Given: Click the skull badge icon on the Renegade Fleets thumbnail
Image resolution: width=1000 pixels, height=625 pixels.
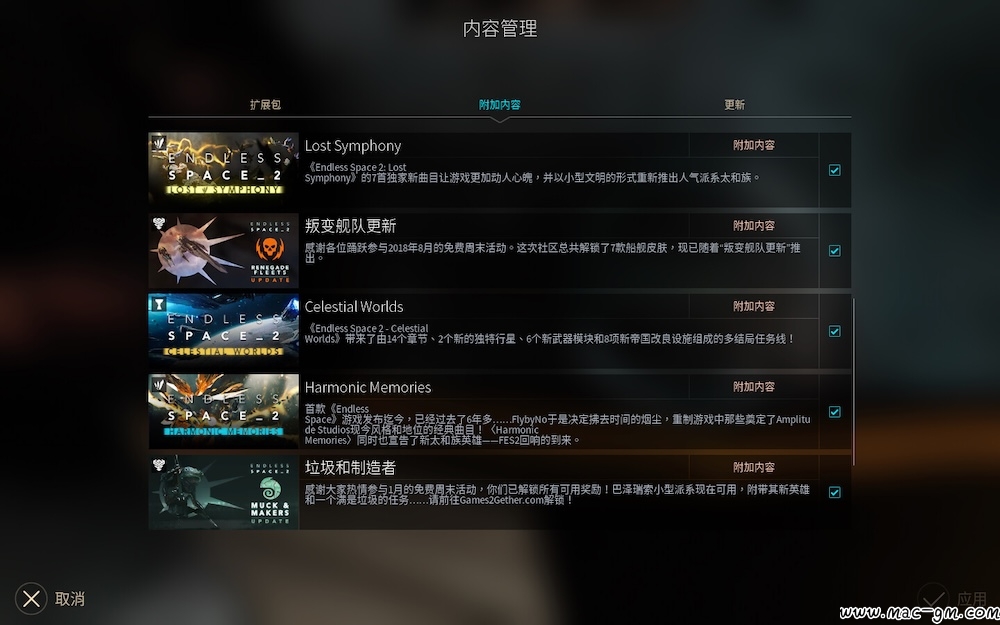Looking at the screenshot, I should 159,223.
